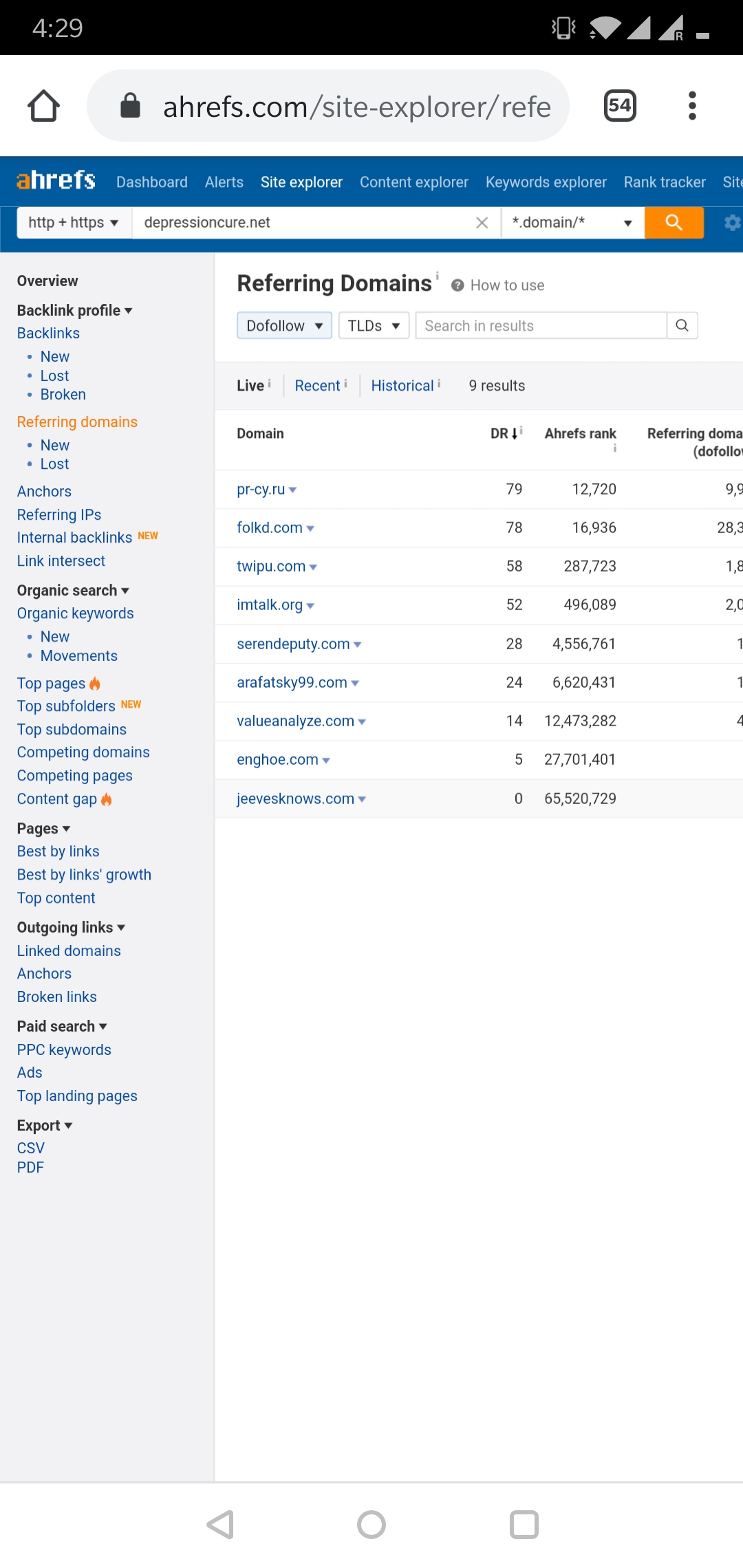This screenshot has height=1568, width=743.
Task: Tap the Android back navigation button
Action: [x=221, y=1525]
